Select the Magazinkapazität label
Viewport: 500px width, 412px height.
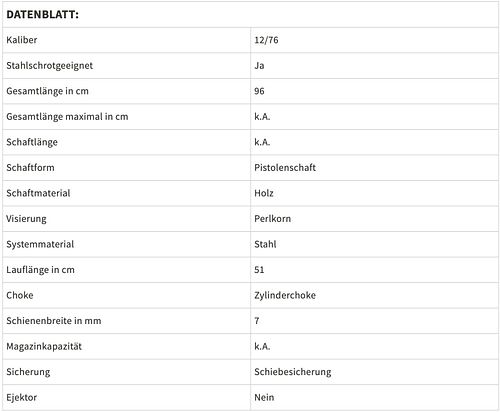coord(44,347)
